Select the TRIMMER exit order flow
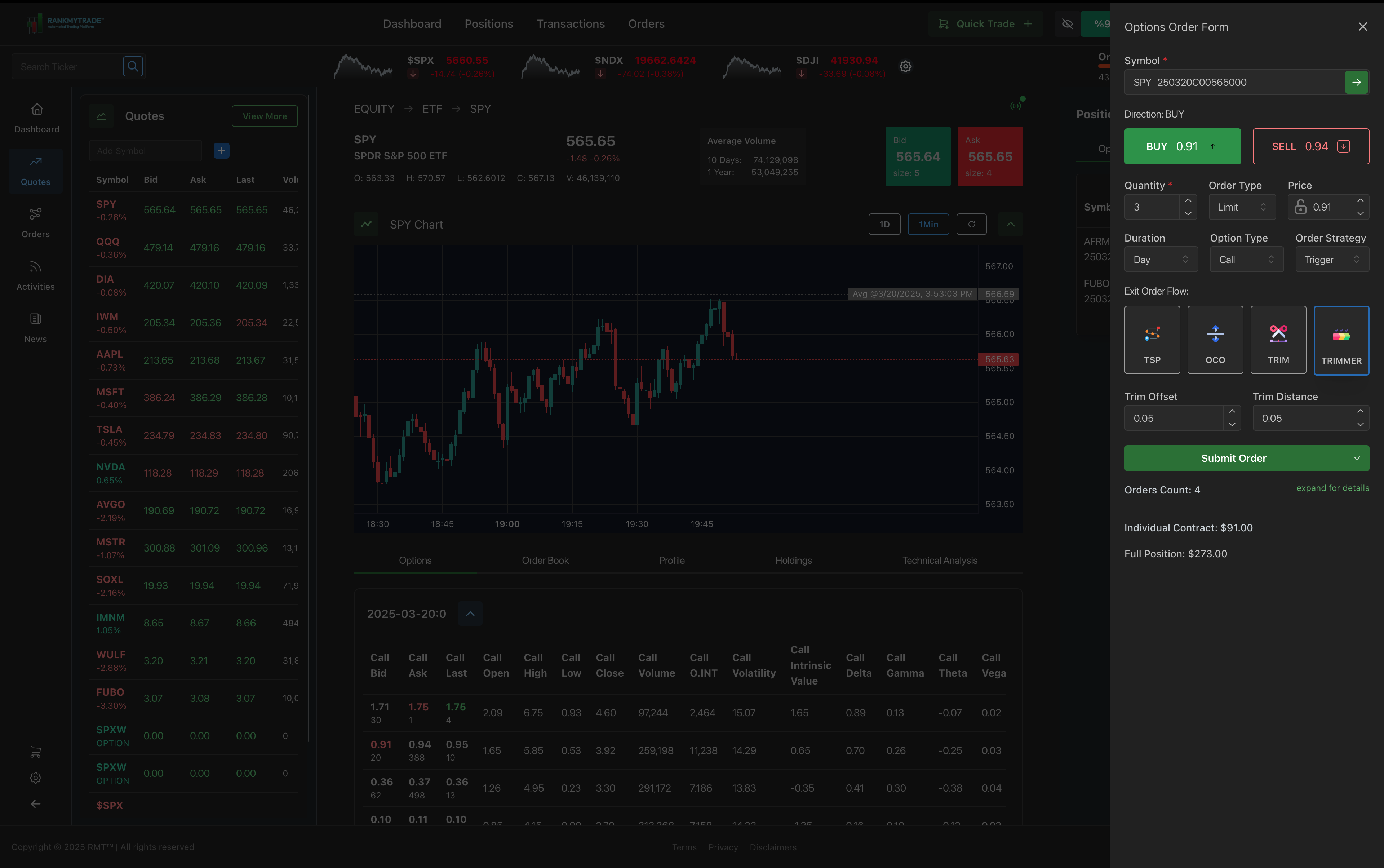 1341,340
